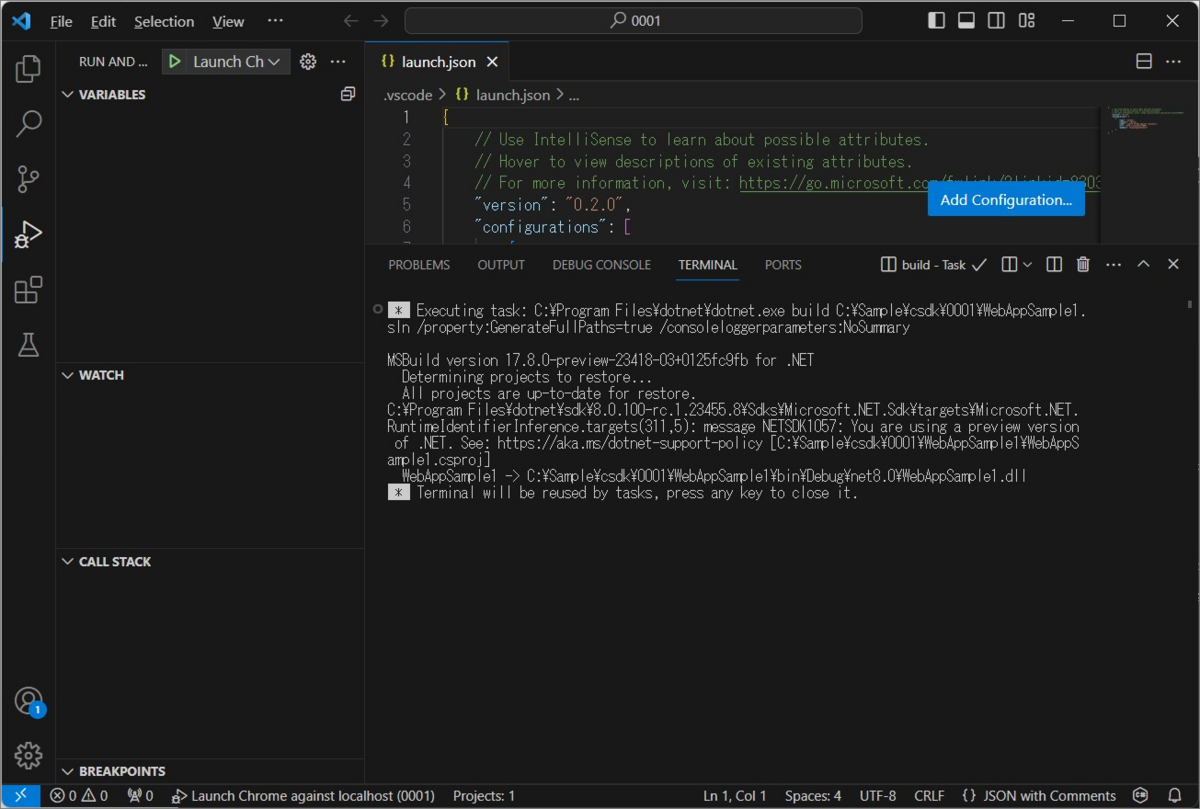
Task: Toggle primary side bar visibility
Action: pyautogui.click(x=936, y=21)
